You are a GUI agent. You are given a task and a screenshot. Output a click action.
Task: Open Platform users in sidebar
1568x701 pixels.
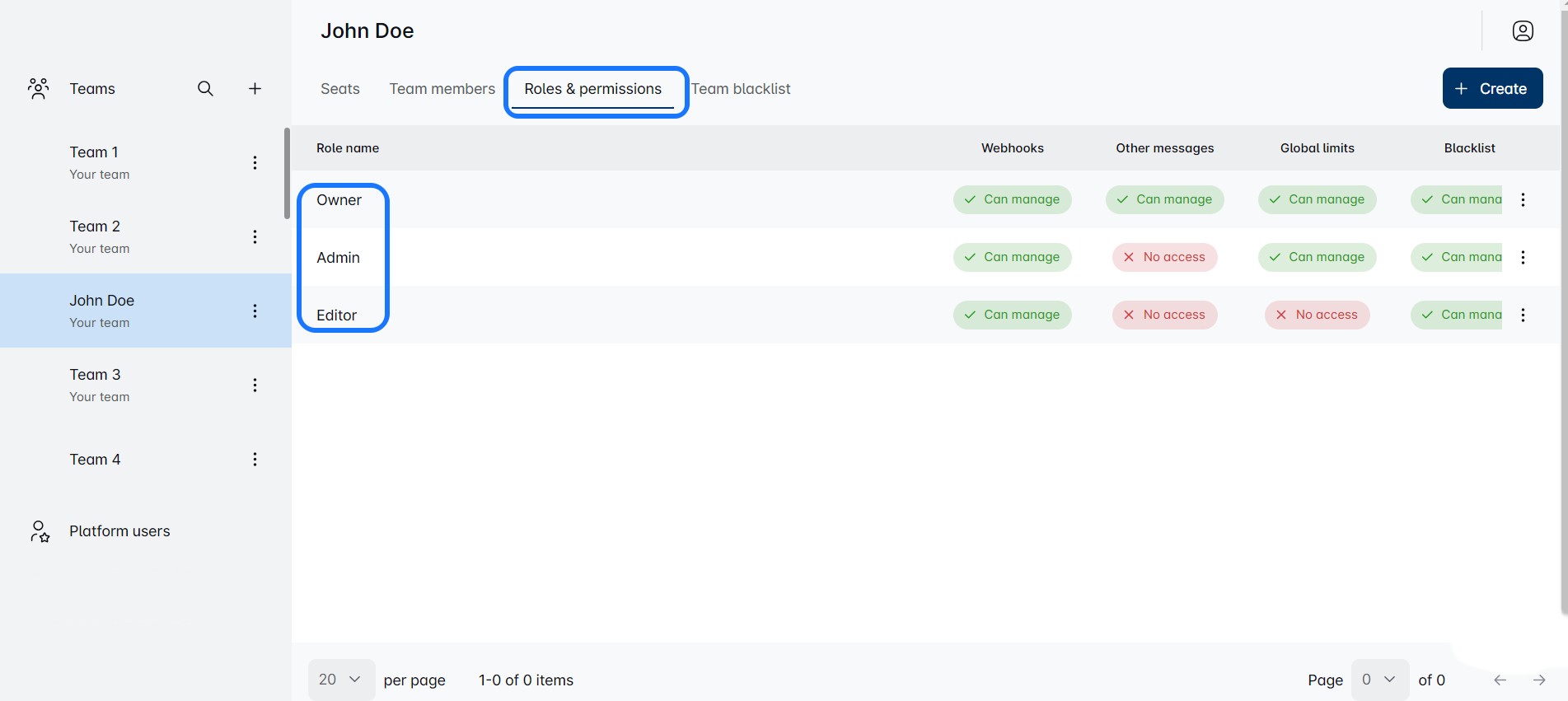click(x=119, y=531)
